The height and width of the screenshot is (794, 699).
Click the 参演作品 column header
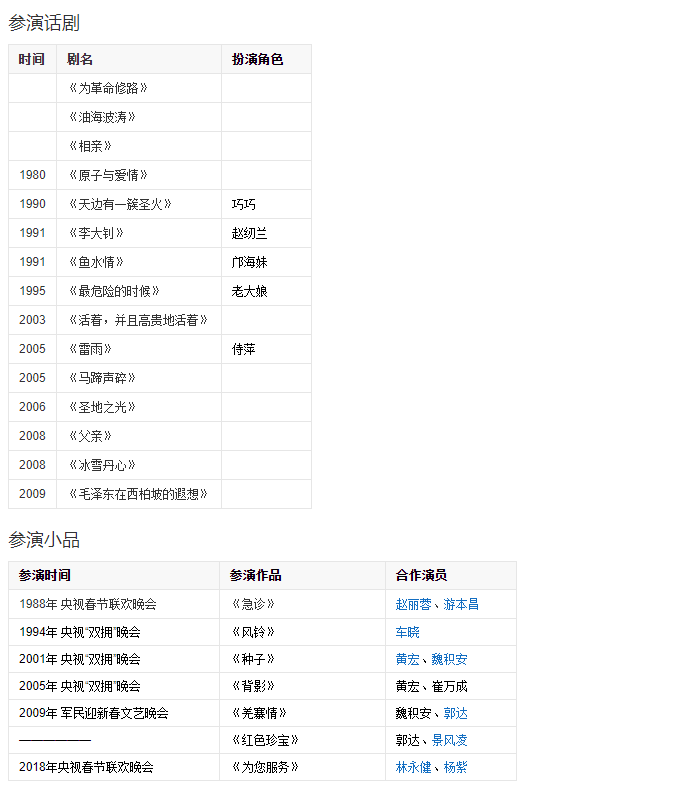click(255, 575)
